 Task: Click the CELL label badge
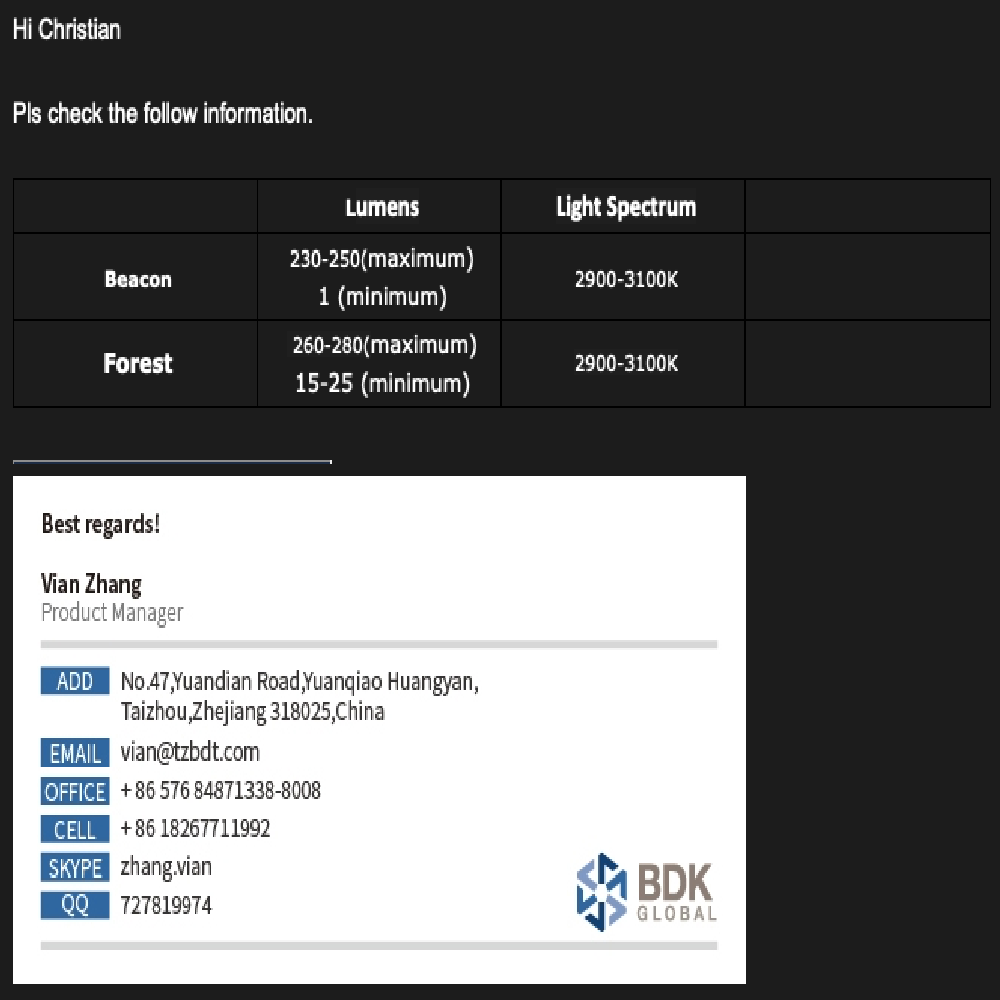click(75, 830)
